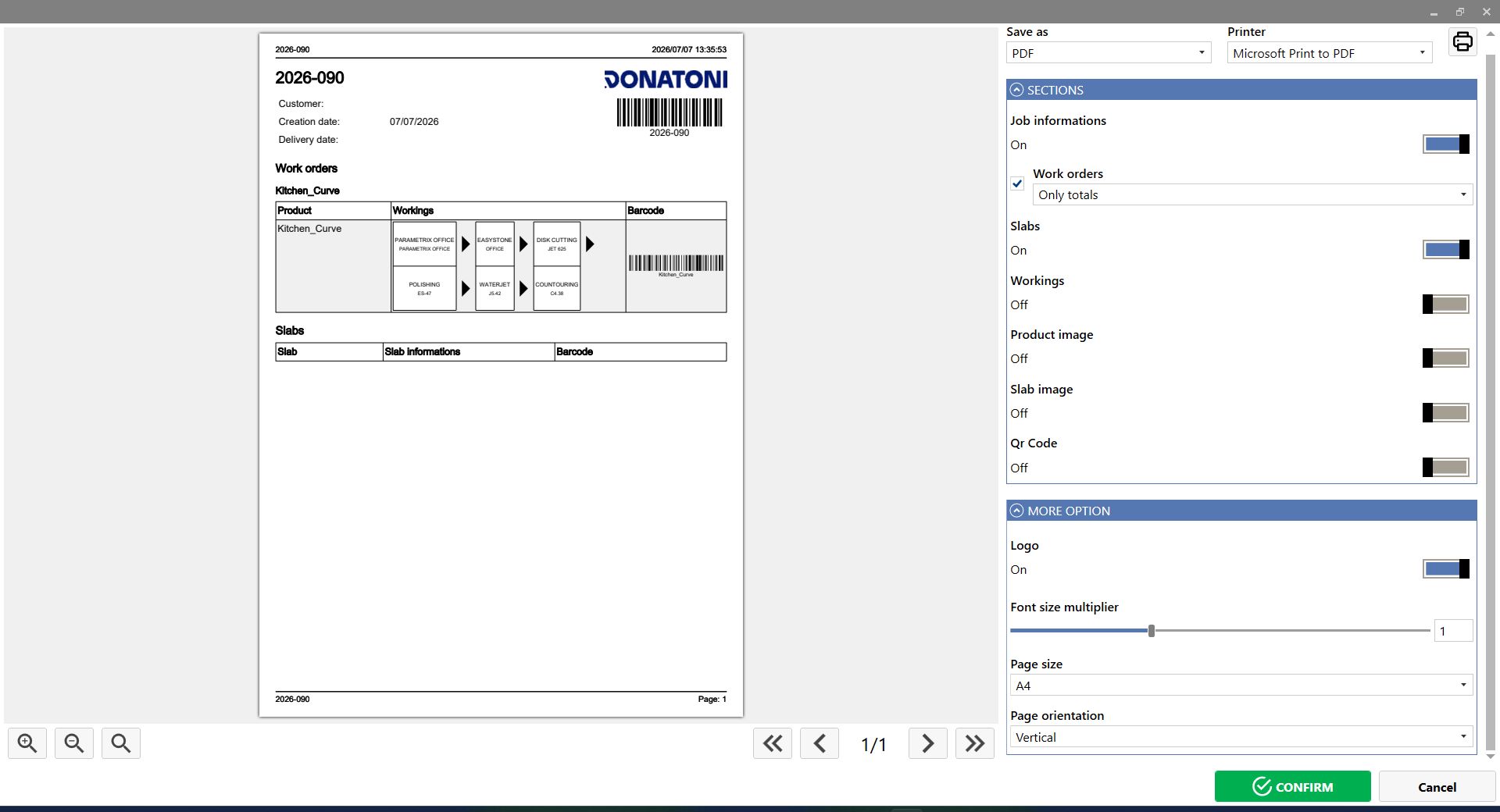1500x812 pixels.
Task: Jump to the last preview page
Action: (x=975, y=743)
